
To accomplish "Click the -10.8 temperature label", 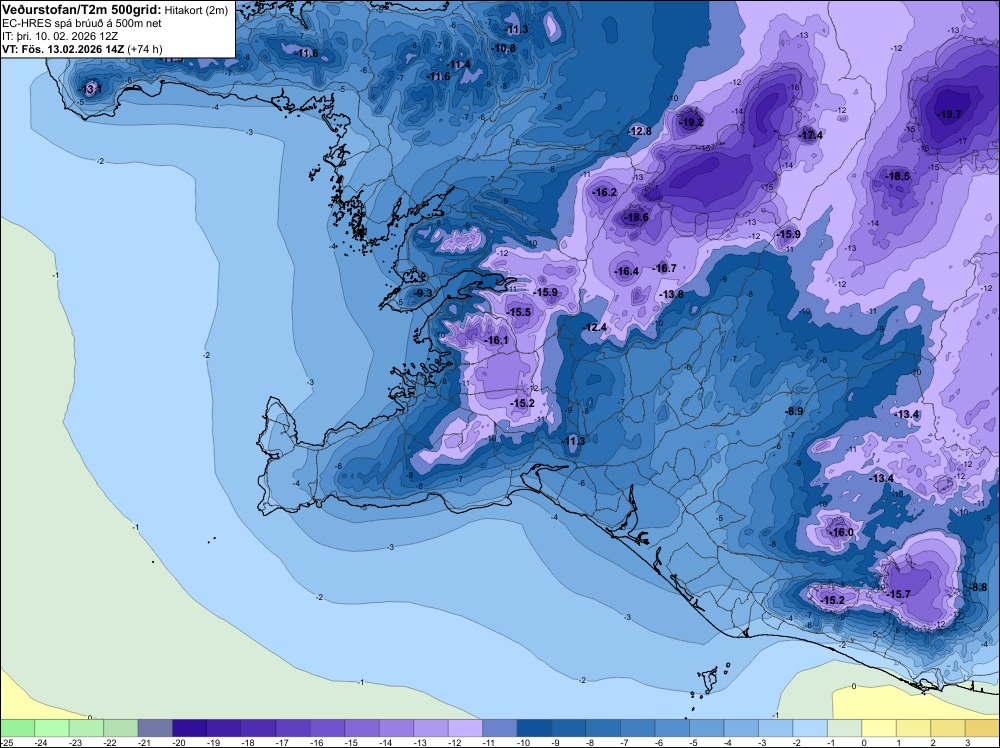I will [504, 48].
